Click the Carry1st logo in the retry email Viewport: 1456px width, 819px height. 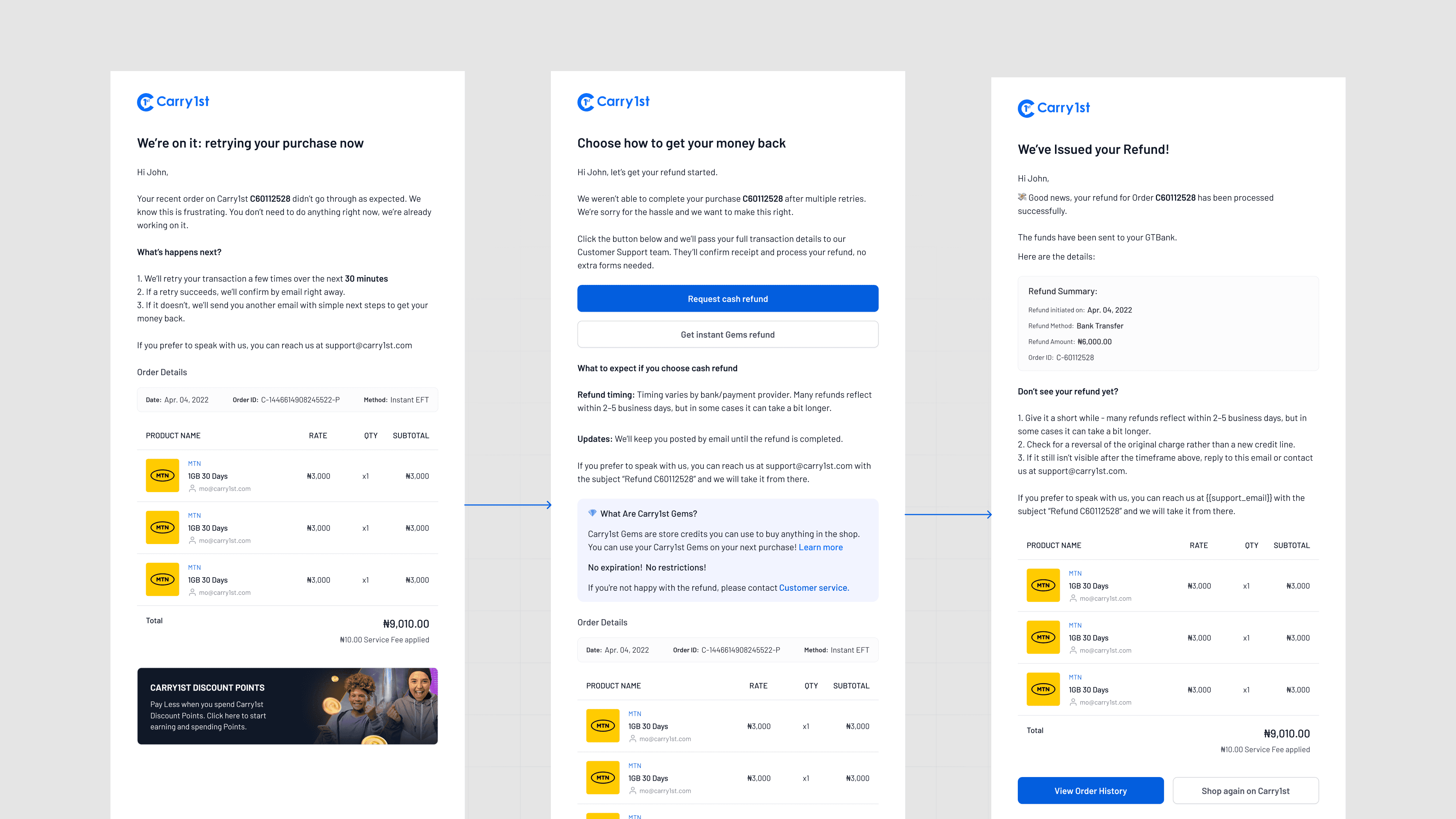(173, 102)
